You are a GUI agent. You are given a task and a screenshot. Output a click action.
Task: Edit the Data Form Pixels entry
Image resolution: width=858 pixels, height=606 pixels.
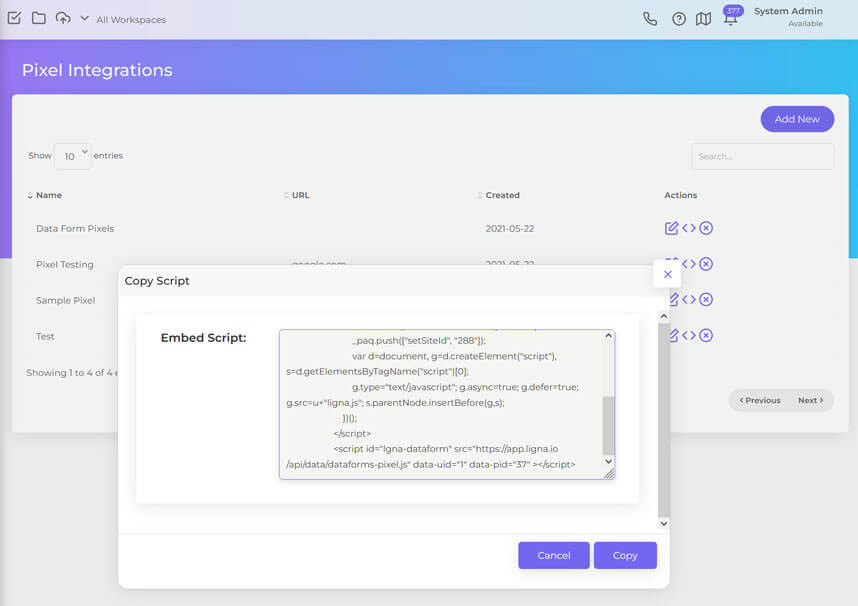(671, 228)
